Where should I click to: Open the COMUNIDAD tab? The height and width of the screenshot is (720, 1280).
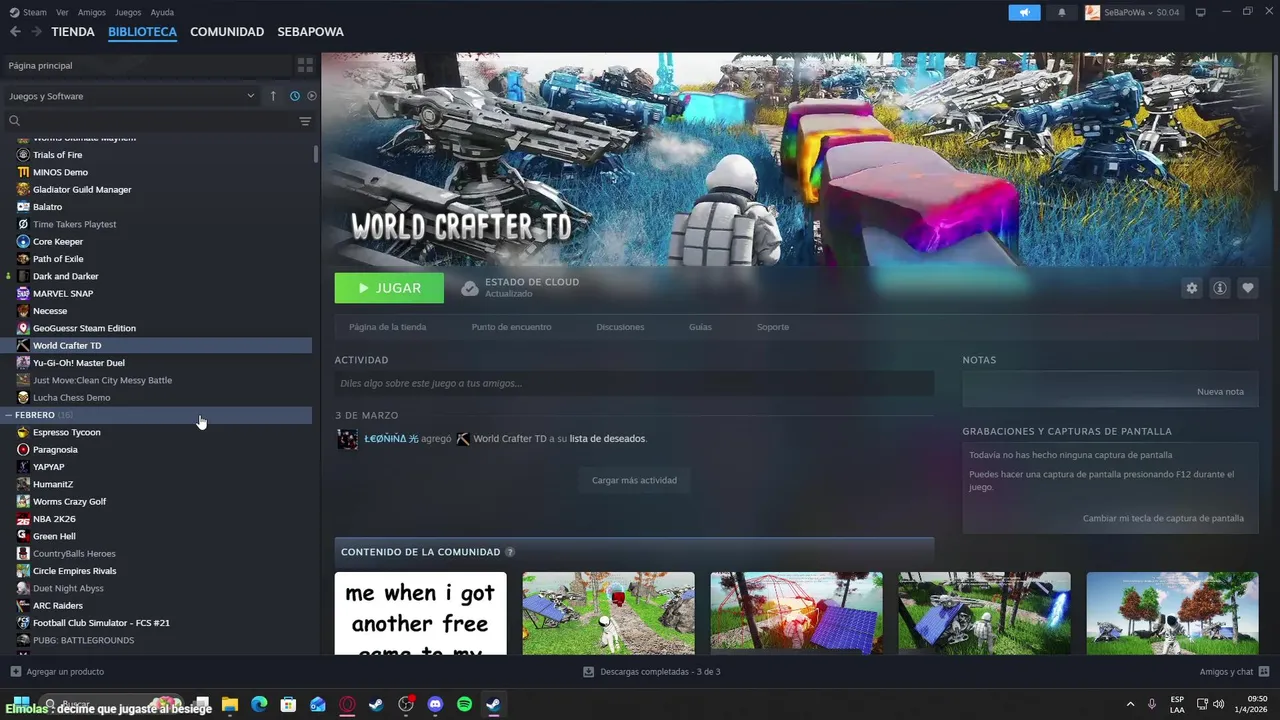[x=227, y=32]
